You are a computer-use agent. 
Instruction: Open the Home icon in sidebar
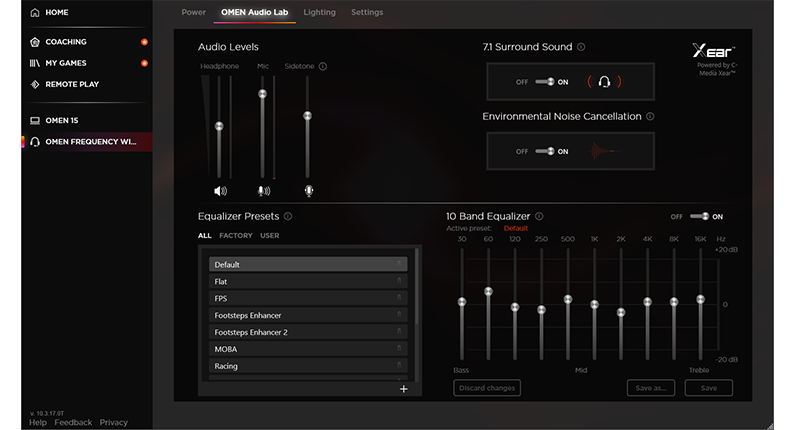[35, 12]
